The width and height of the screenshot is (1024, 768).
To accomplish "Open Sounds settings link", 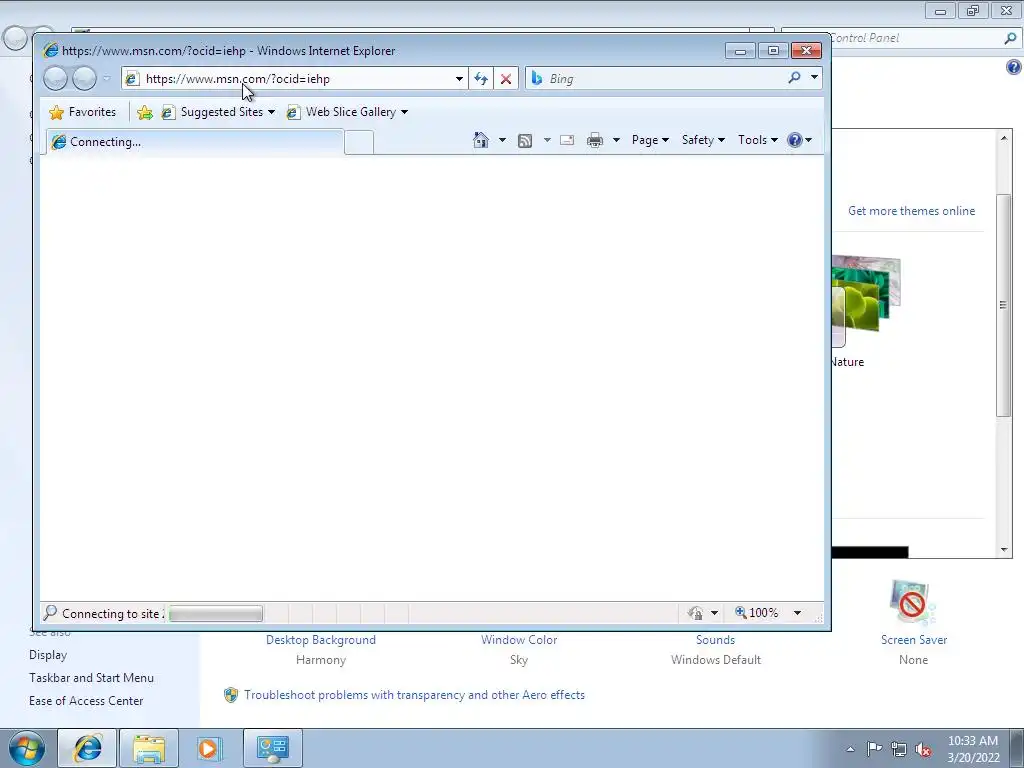I will (x=715, y=640).
